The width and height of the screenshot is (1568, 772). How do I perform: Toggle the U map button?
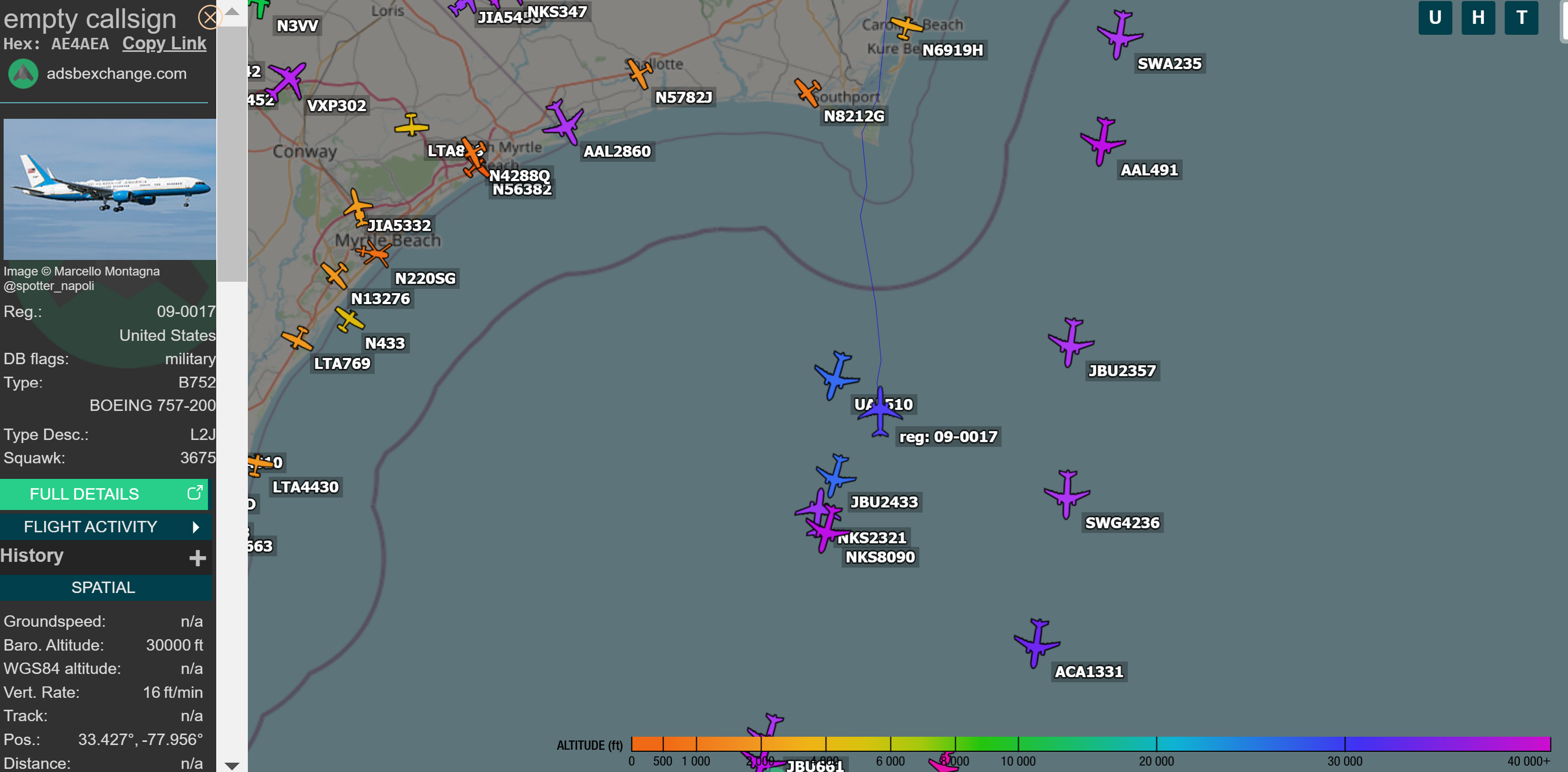(x=1435, y=18)
